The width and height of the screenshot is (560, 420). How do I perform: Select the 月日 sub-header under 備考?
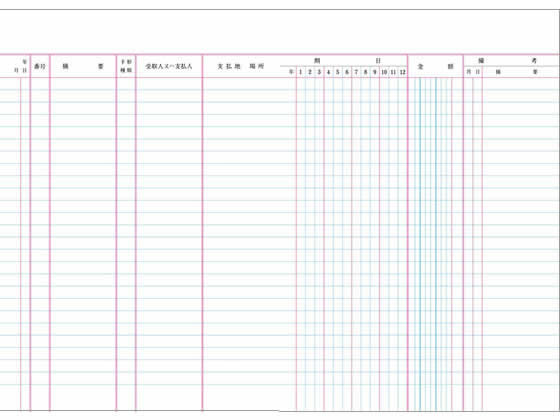[x=473, y=72]
